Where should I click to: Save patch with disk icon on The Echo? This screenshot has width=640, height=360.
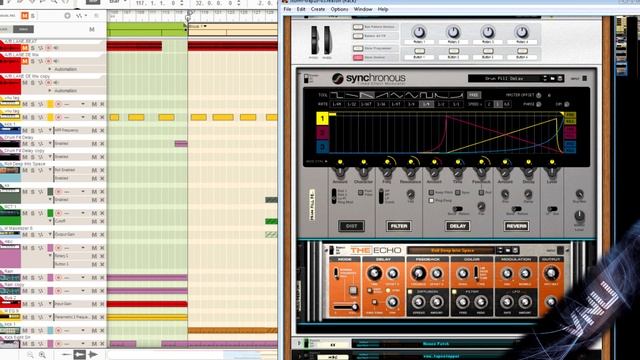point(515,250)
